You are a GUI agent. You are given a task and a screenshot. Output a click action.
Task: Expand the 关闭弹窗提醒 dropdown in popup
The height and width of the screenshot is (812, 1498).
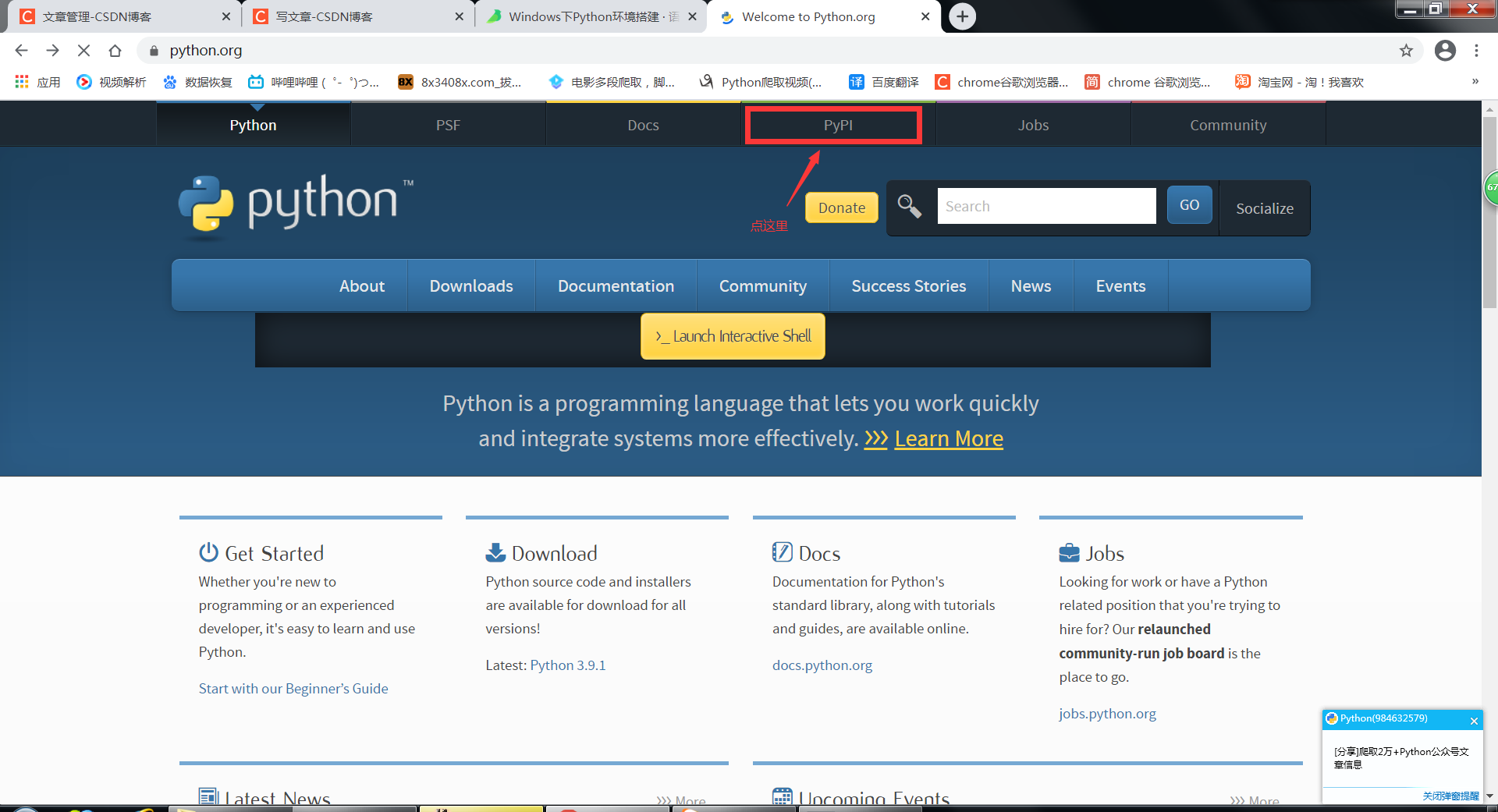coord(1450,796)
